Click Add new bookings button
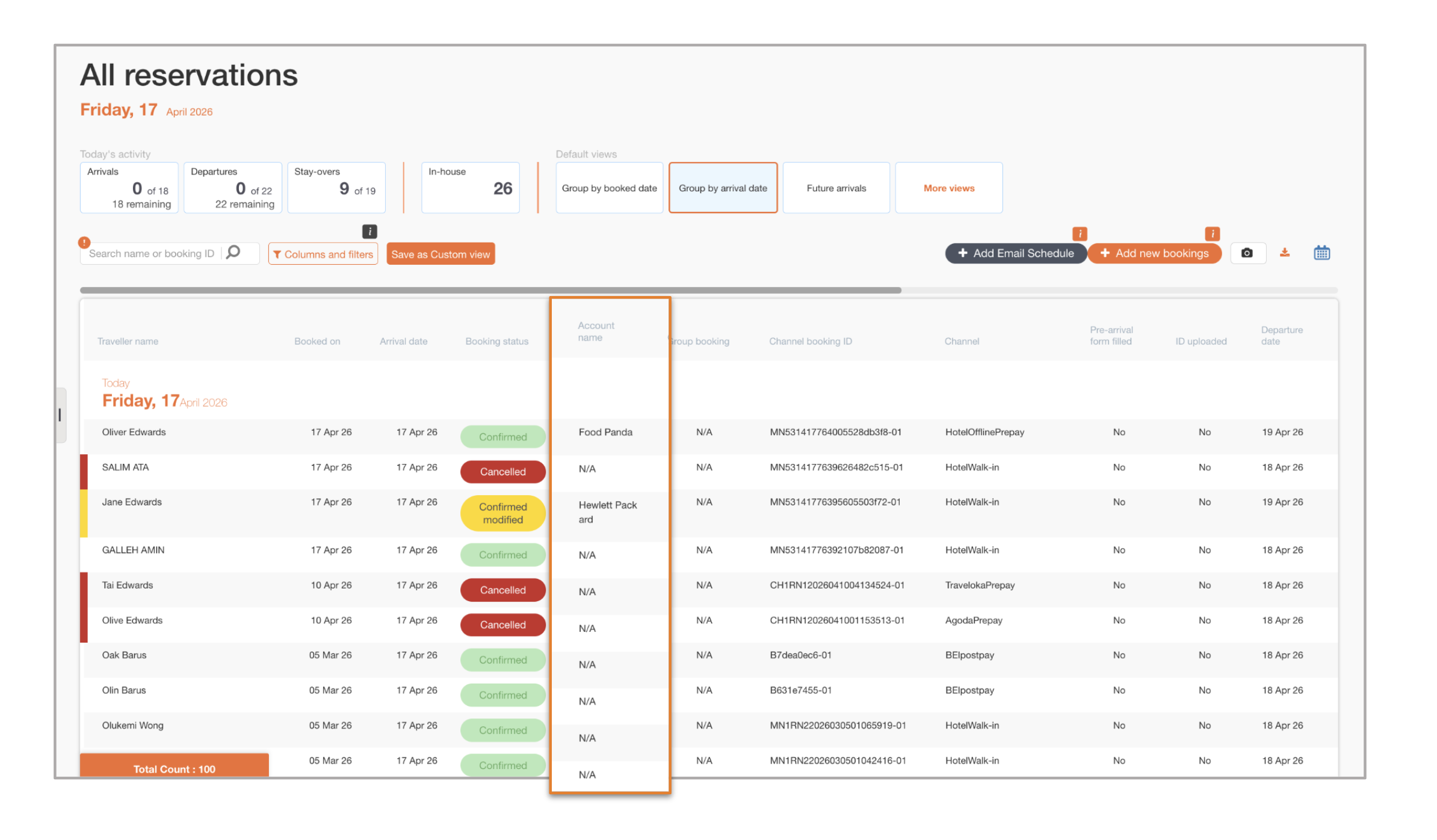This screenshot has height=840, width=1437. 1154,253
